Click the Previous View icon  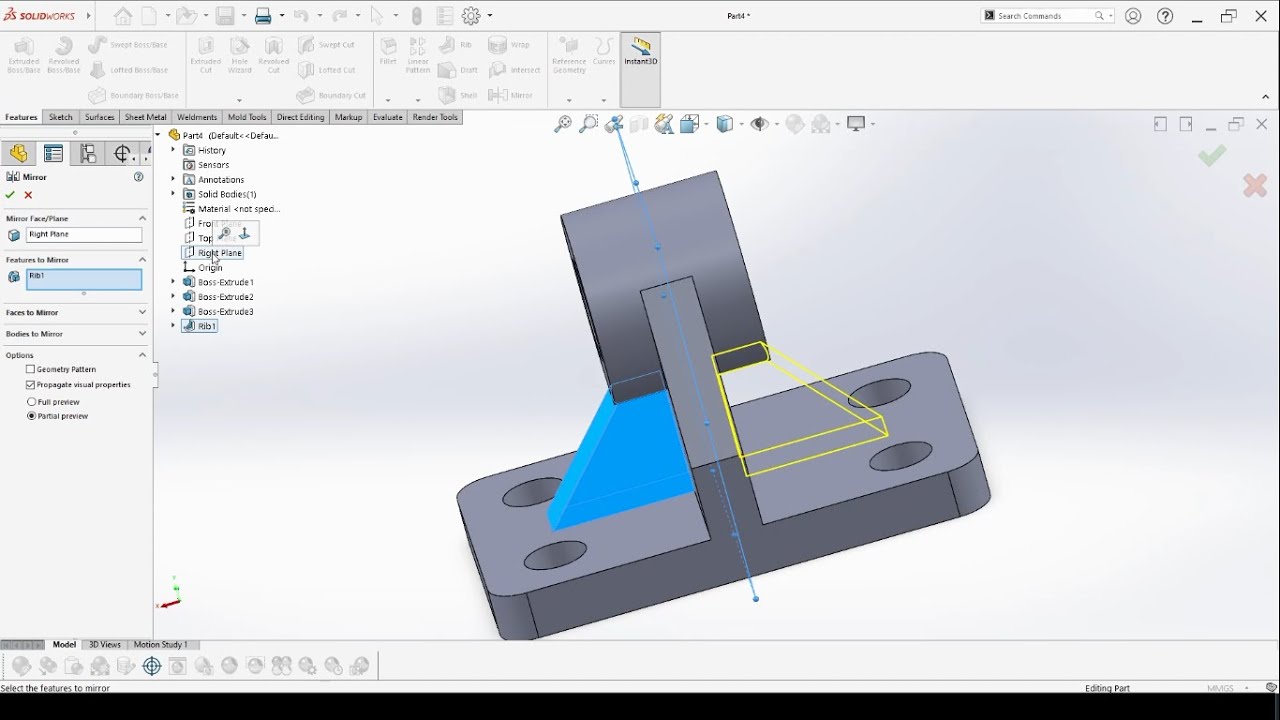tap(614, 124)
